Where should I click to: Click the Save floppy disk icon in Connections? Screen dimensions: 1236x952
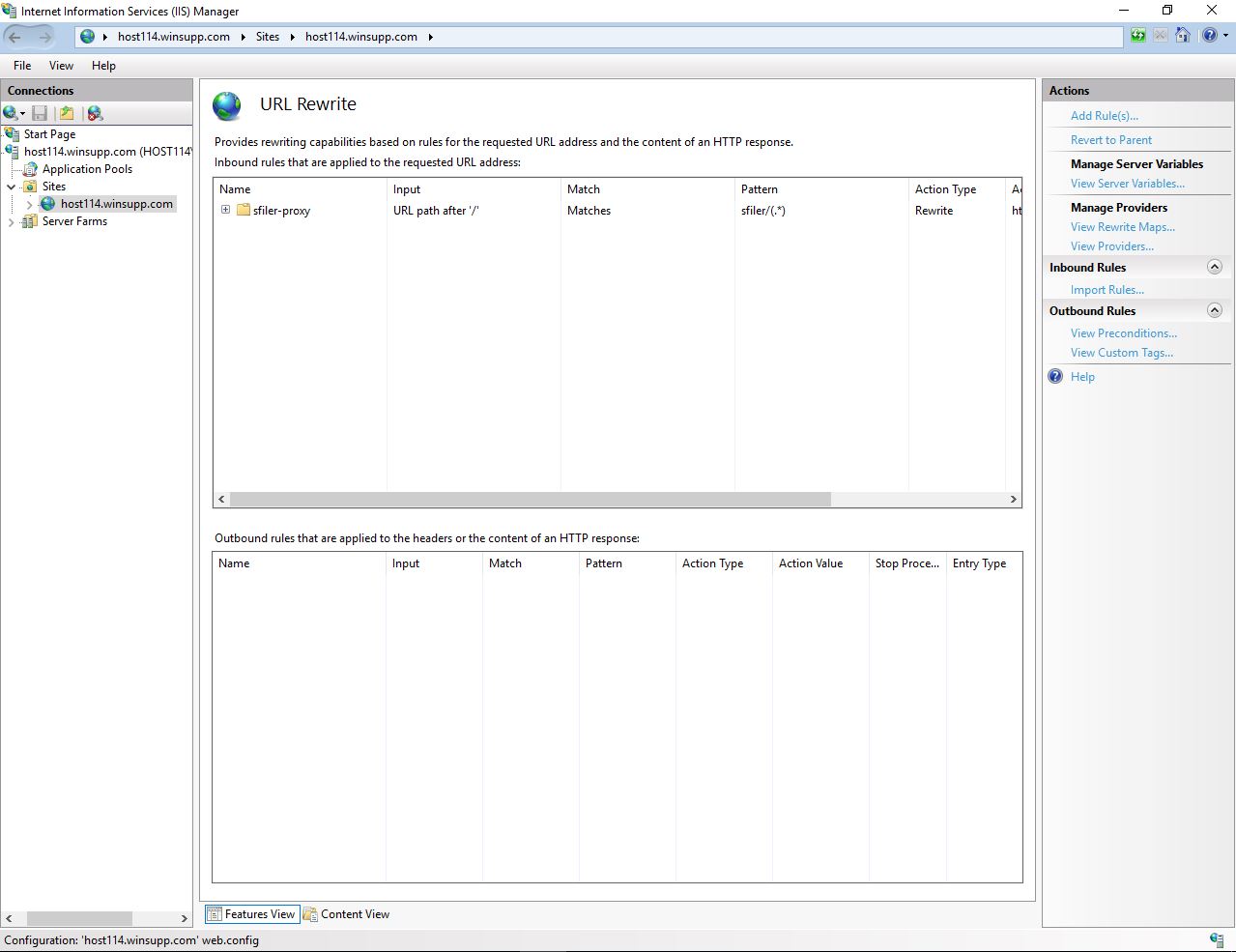pyautogui.click(x=40, y=113)
